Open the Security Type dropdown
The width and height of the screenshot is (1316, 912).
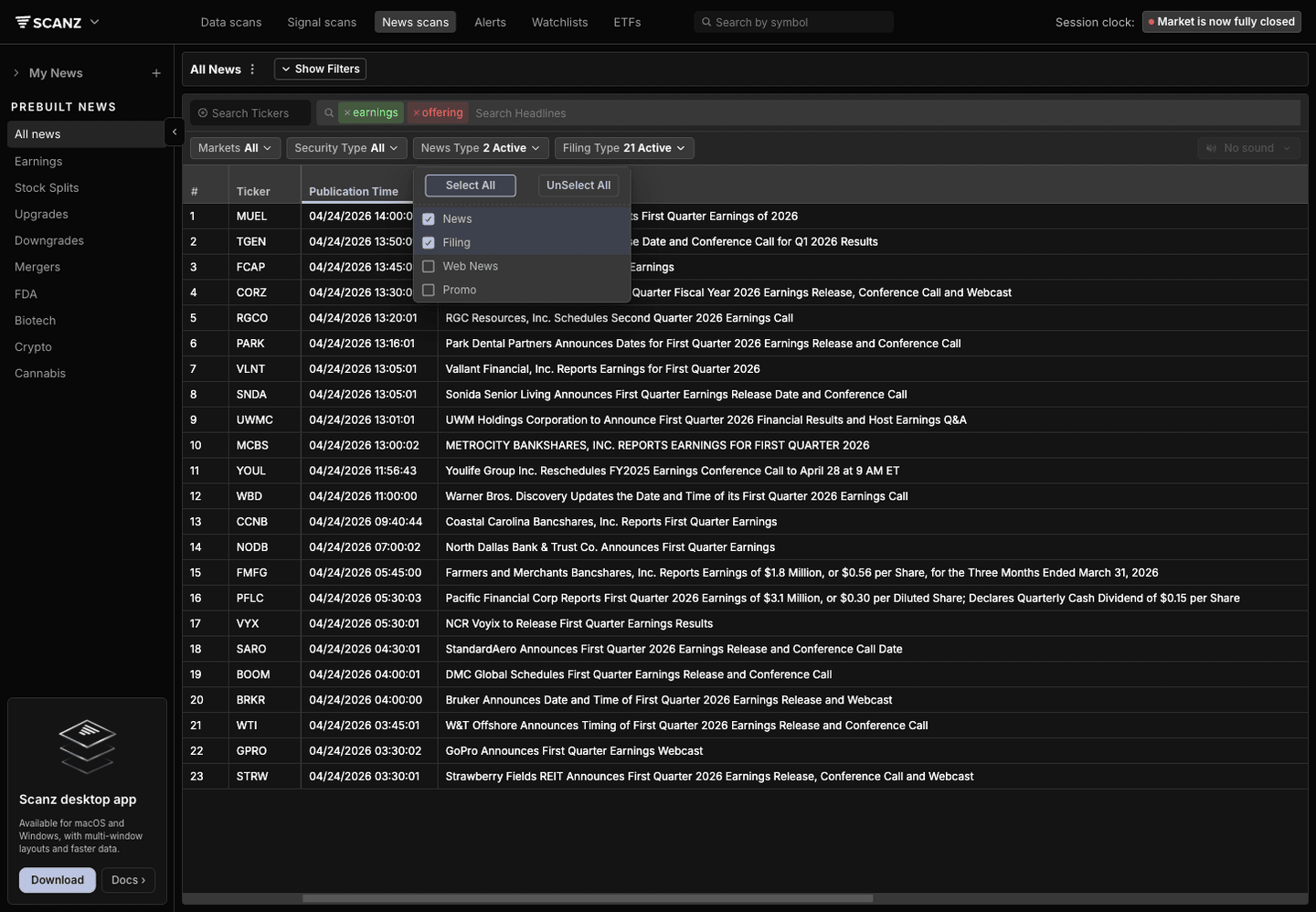click(x=346, y=148)
